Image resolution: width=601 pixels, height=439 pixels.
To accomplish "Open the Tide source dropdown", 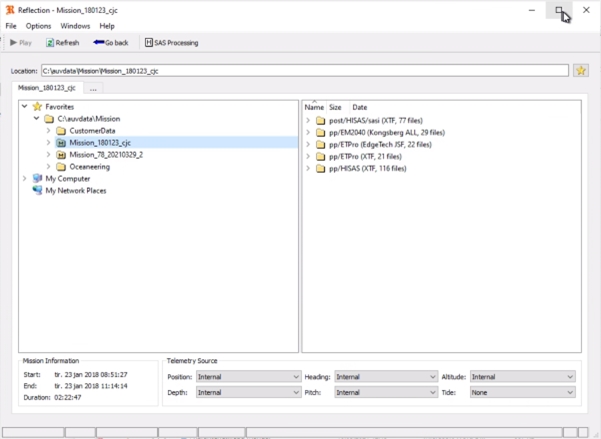I will click(523, 392).
